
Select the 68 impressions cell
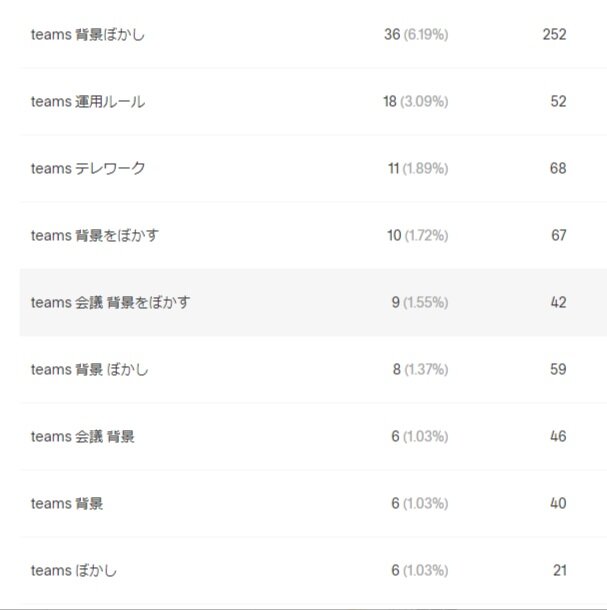click(x=558, y=169)
